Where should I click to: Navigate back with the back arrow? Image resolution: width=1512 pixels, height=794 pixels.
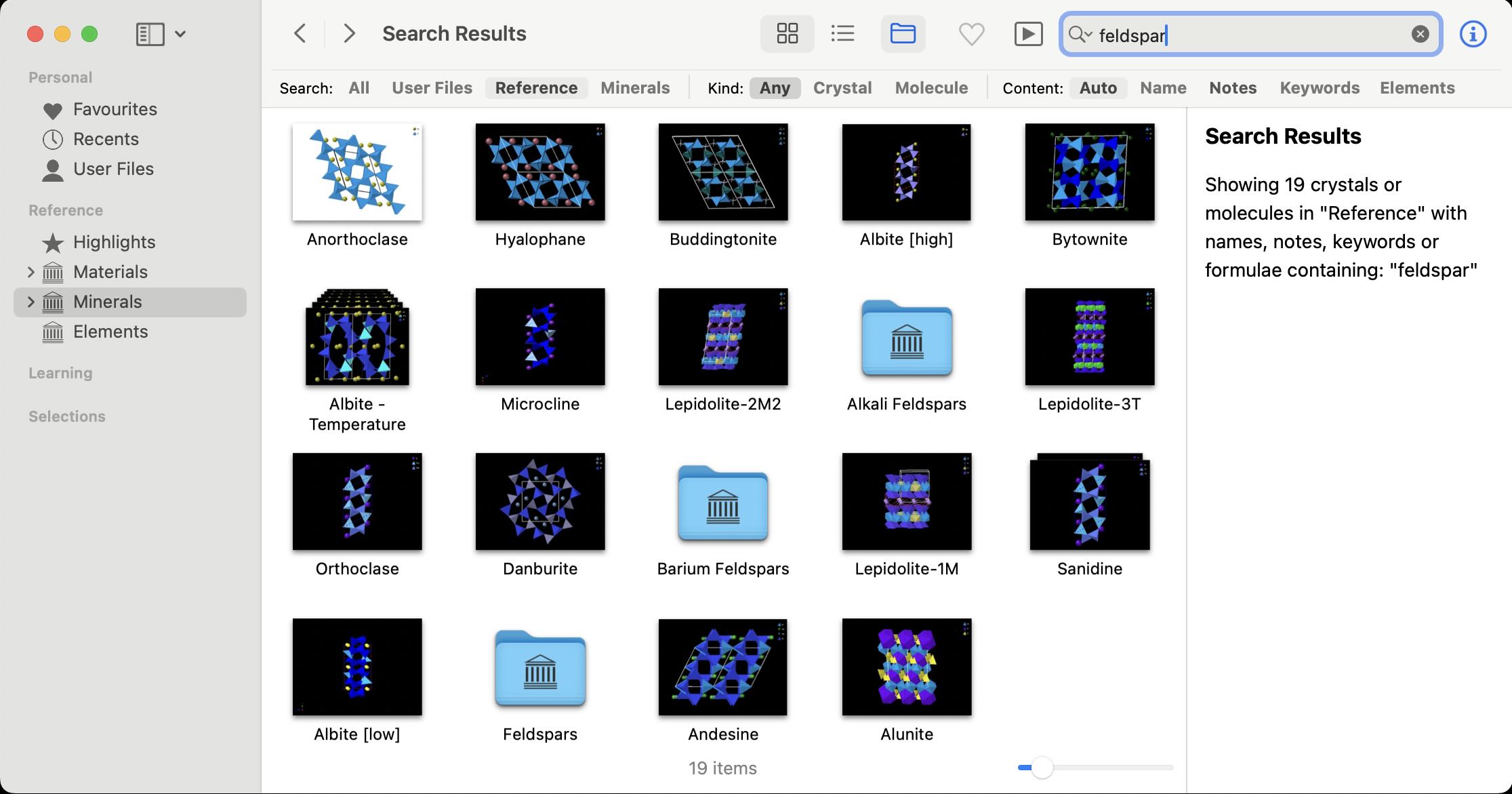tap(300, 33)
